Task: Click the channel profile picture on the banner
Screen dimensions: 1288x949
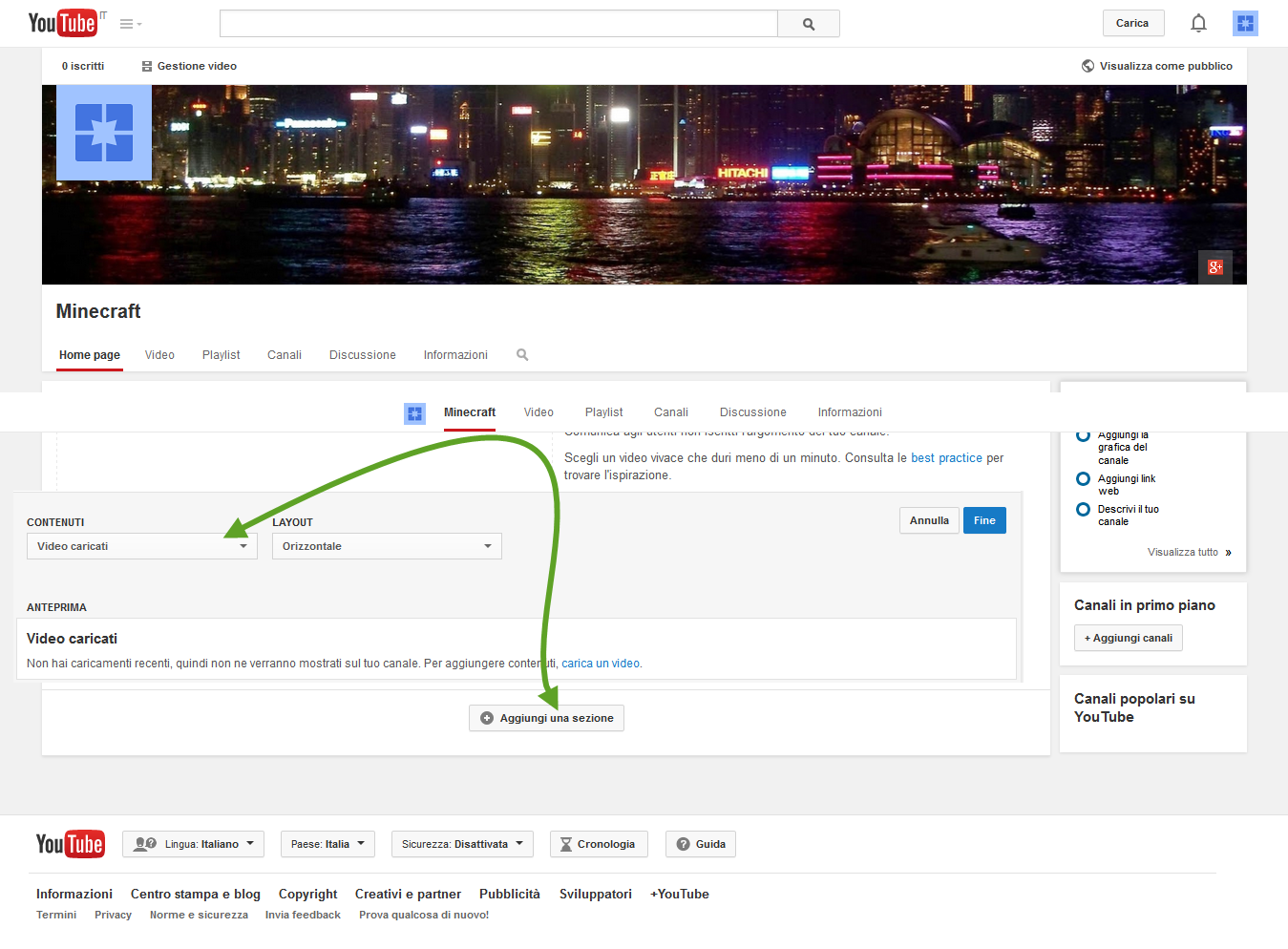Action: (x=104, y=133)
